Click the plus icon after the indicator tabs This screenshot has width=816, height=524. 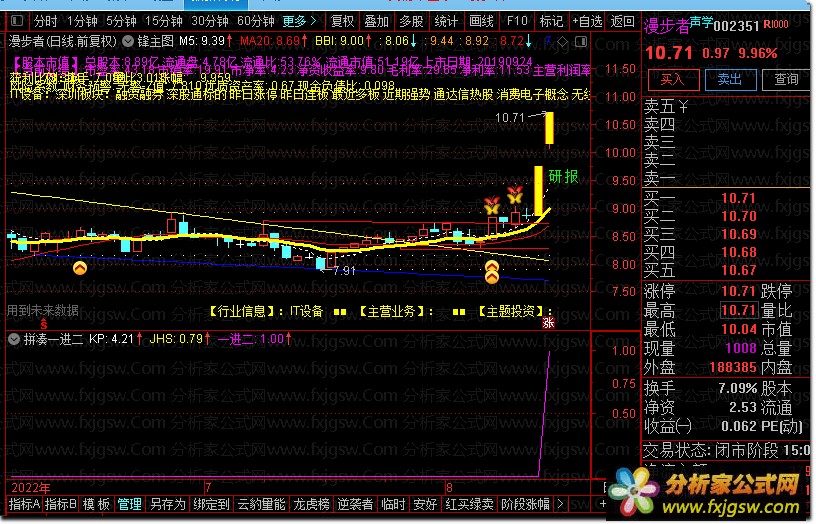click(x=603, y=504)
